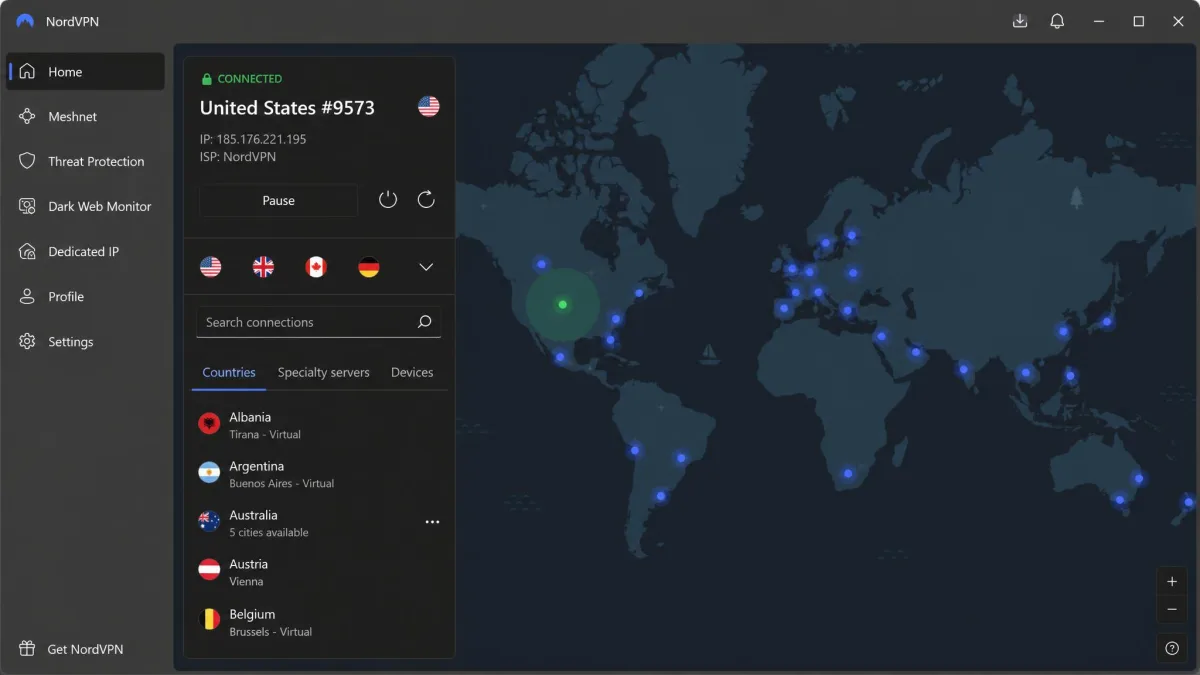Viewport: 1200px width, 675px height.
Task: Open the help question mark icon
Action: [1172, 648]
